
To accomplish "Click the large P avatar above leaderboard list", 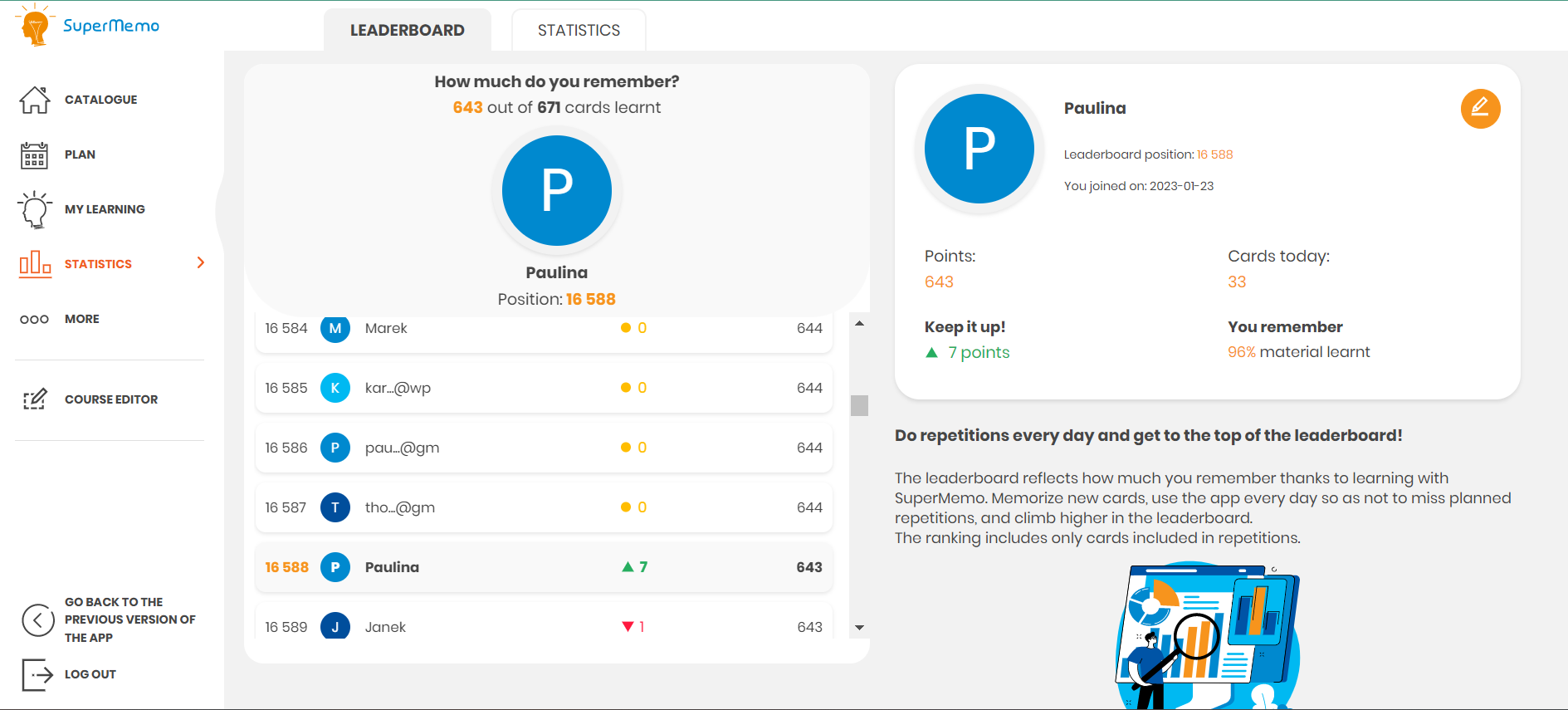I will [557, 190].
